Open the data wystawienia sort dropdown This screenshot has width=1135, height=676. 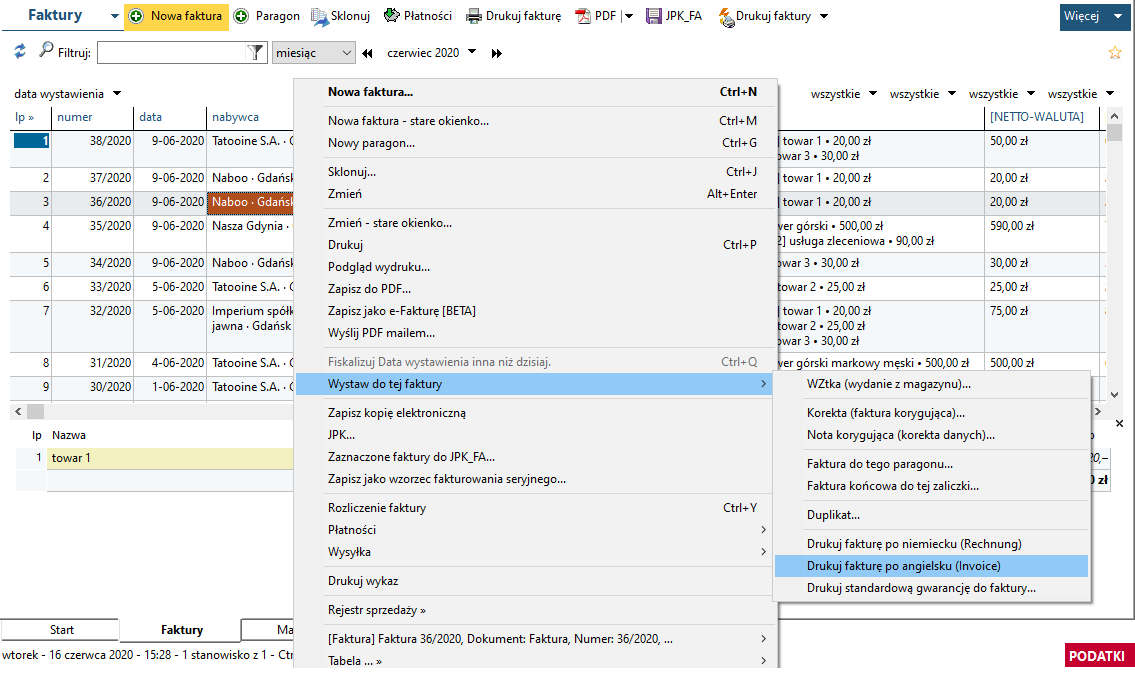pos(117,93)
